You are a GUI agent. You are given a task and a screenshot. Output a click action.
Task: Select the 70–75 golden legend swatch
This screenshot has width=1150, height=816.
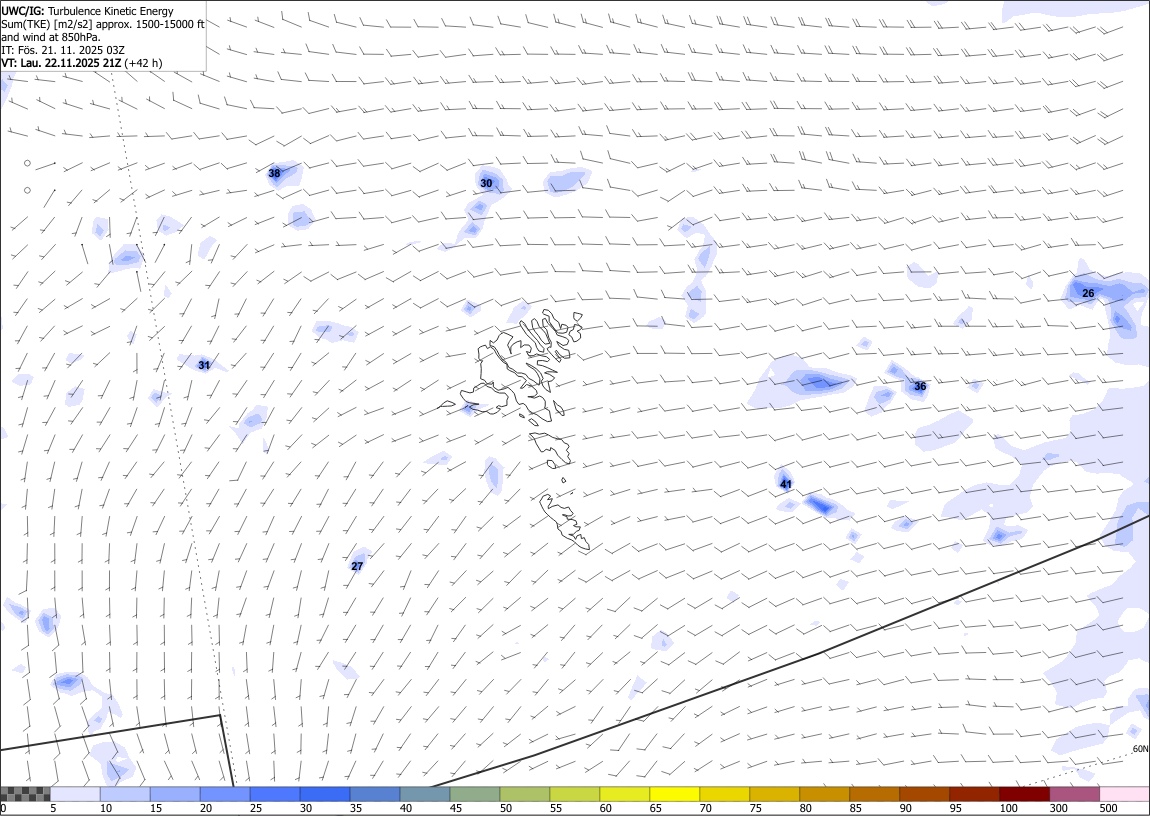tap(725, 794)
